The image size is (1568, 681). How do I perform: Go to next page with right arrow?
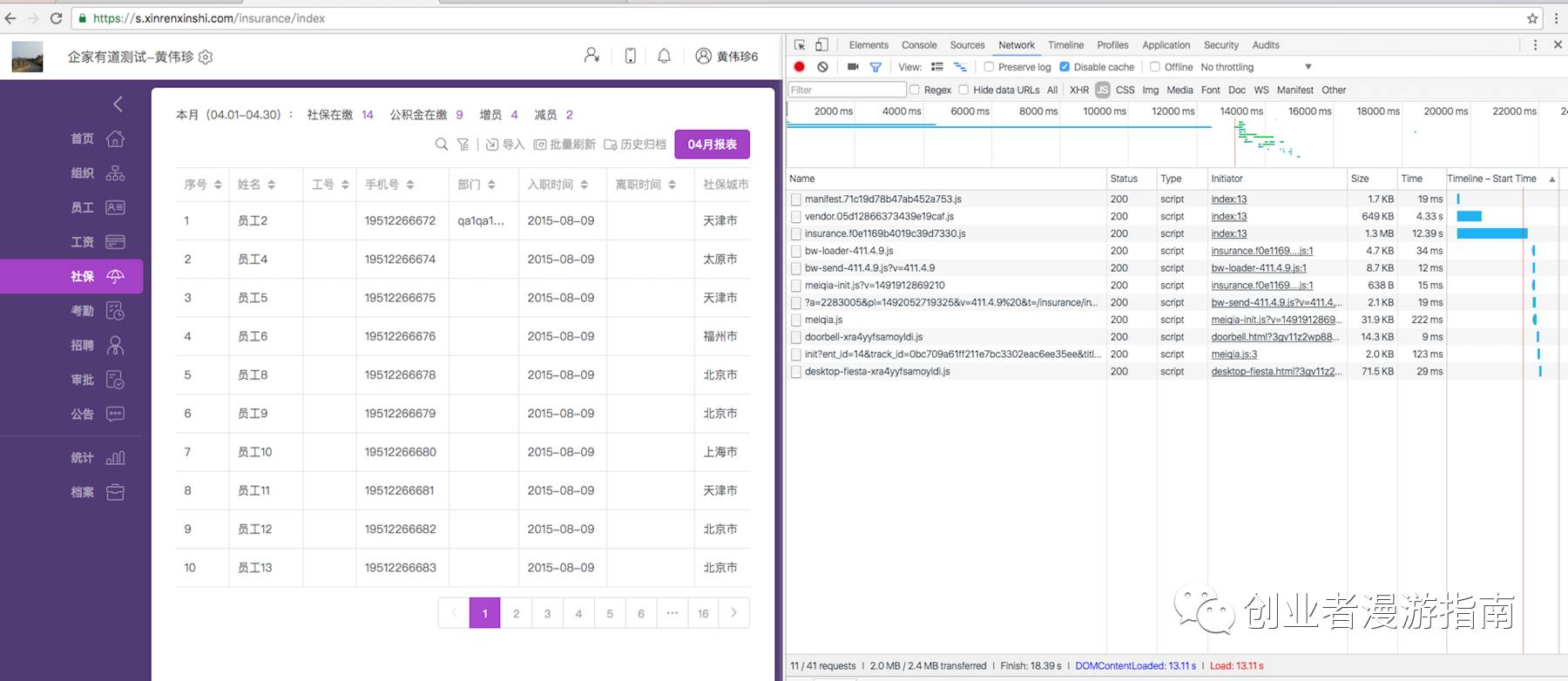pyautogui.click(x=734, y=613)
